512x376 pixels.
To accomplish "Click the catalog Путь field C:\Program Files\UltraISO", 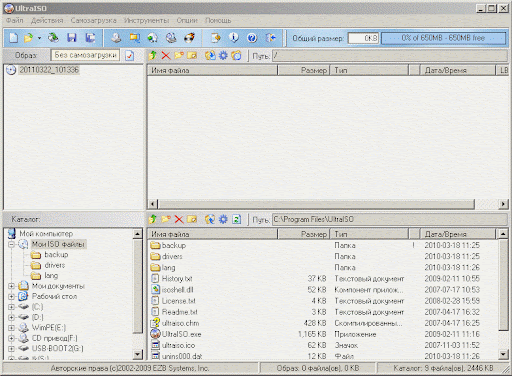I will pyautogui.click(x=389, y=219).
